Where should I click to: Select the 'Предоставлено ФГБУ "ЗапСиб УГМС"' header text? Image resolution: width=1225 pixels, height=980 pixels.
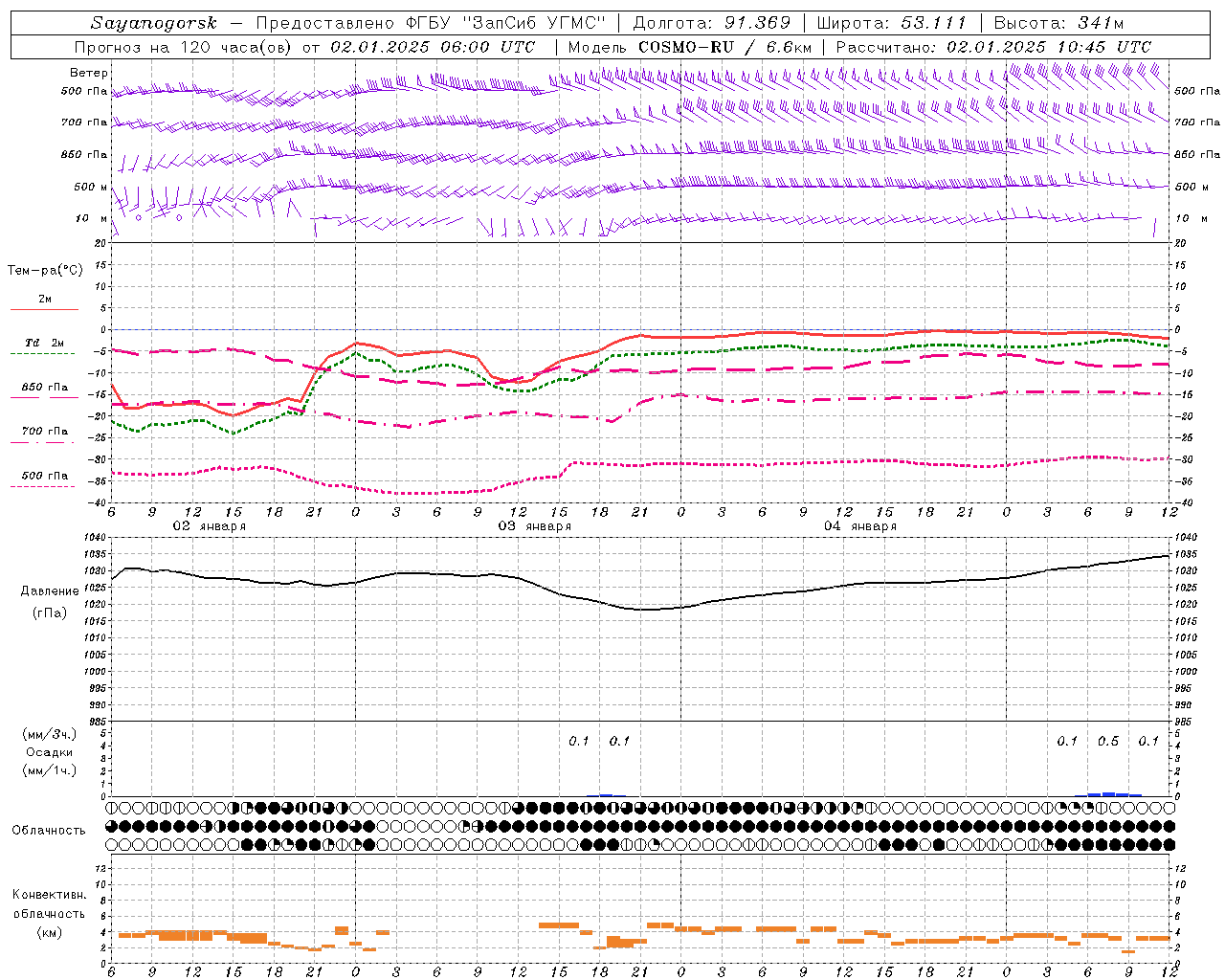(x=433, y=23)
